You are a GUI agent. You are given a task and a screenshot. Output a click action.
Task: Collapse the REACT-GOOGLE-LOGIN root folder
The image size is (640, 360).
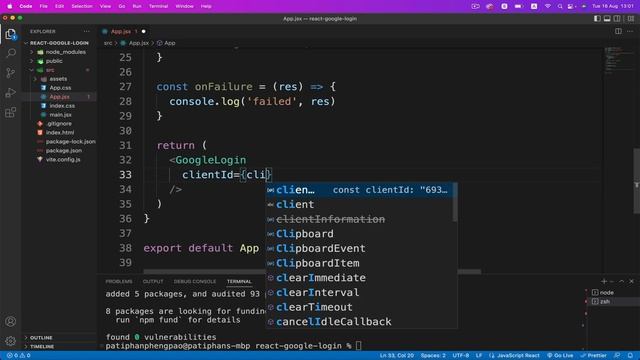[x=59, y=43]
